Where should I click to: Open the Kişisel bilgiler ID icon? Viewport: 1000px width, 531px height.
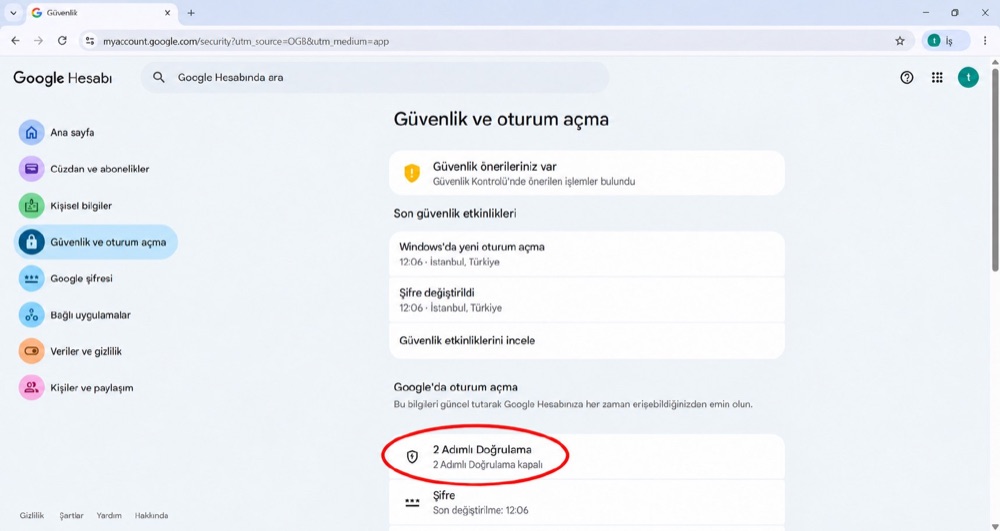pyautogui.click(x=31, y=206)
